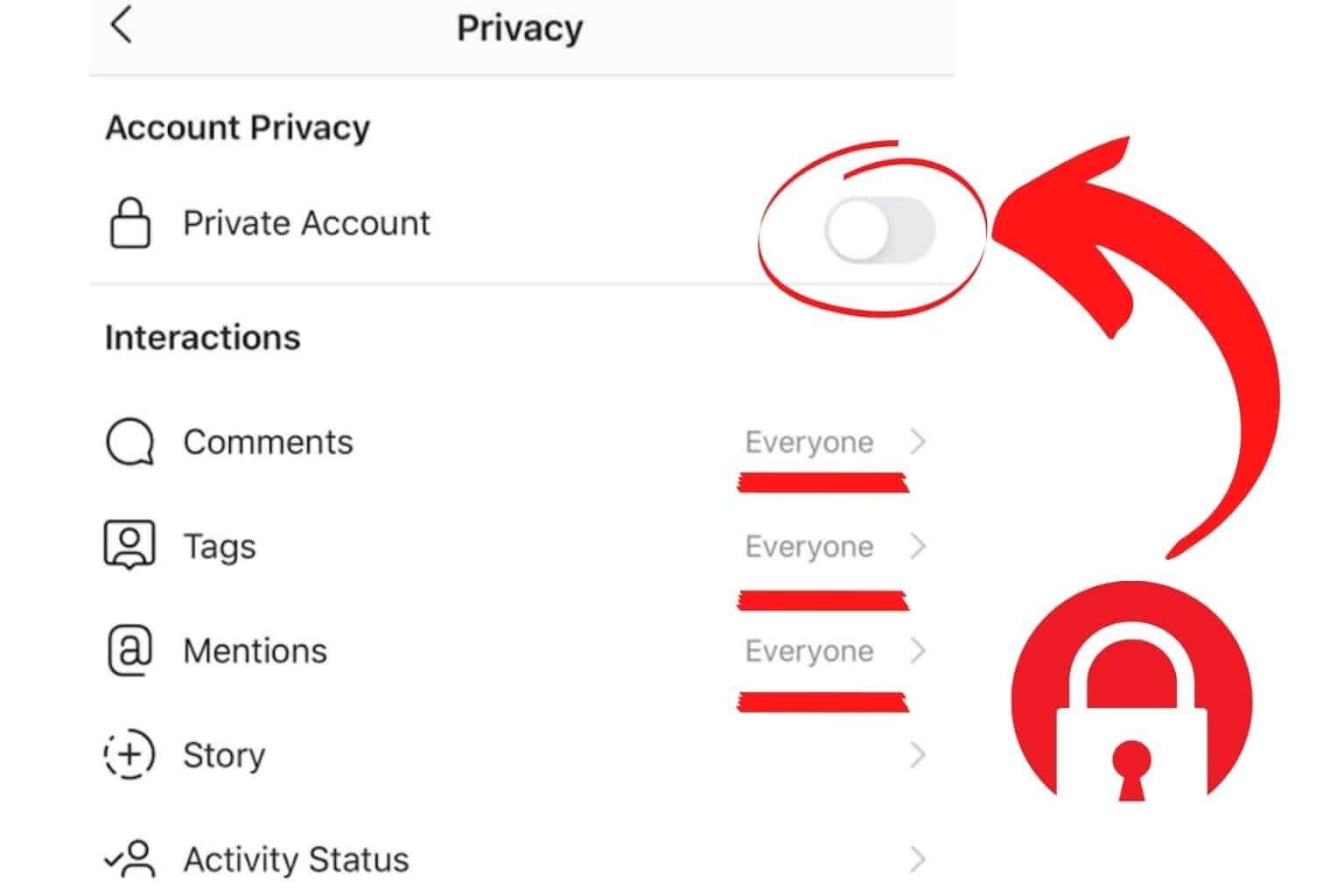Open Tags settings using its chevron

(x=921, y=545)
